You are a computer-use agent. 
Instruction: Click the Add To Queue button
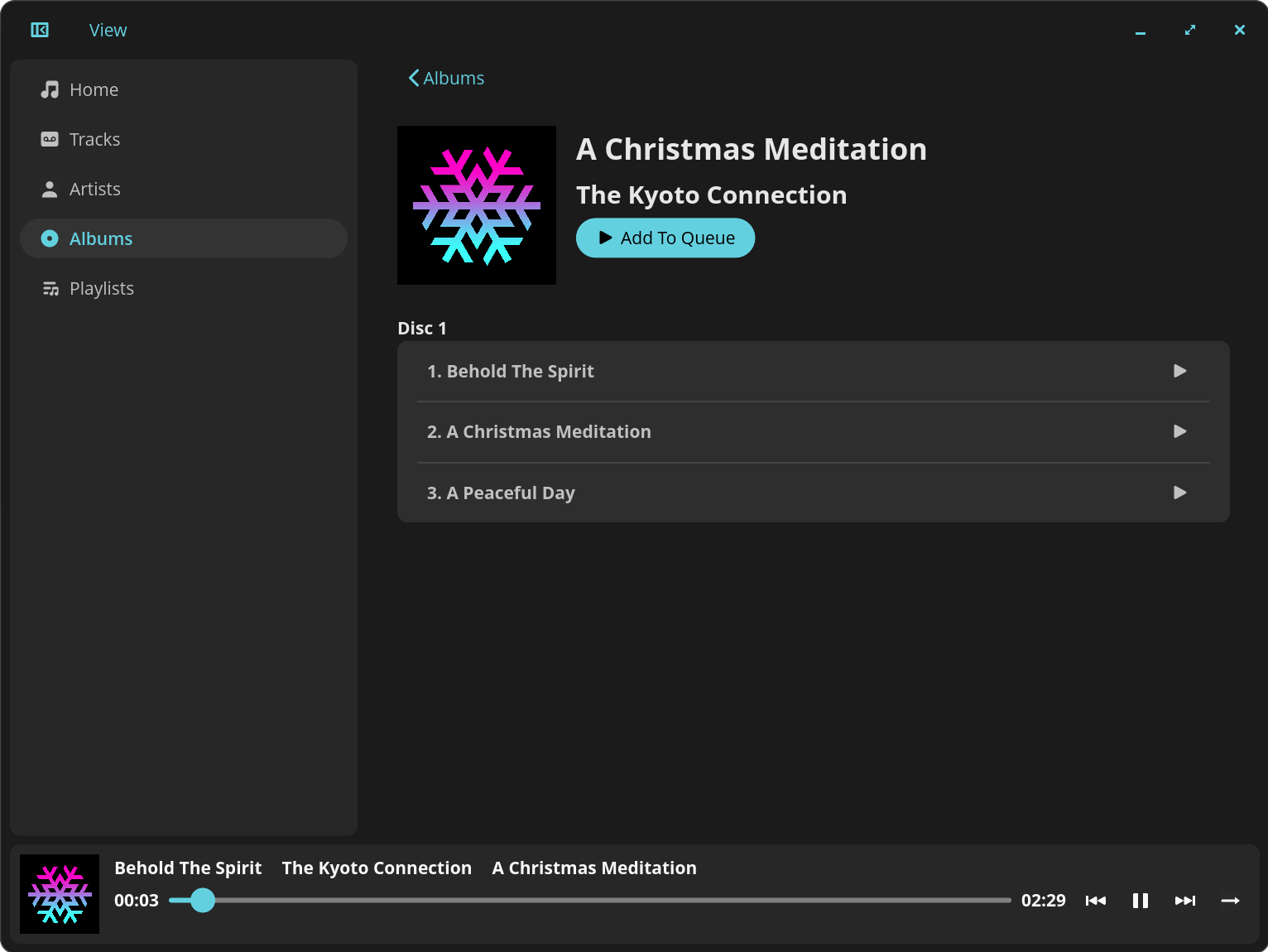(665, 238)
